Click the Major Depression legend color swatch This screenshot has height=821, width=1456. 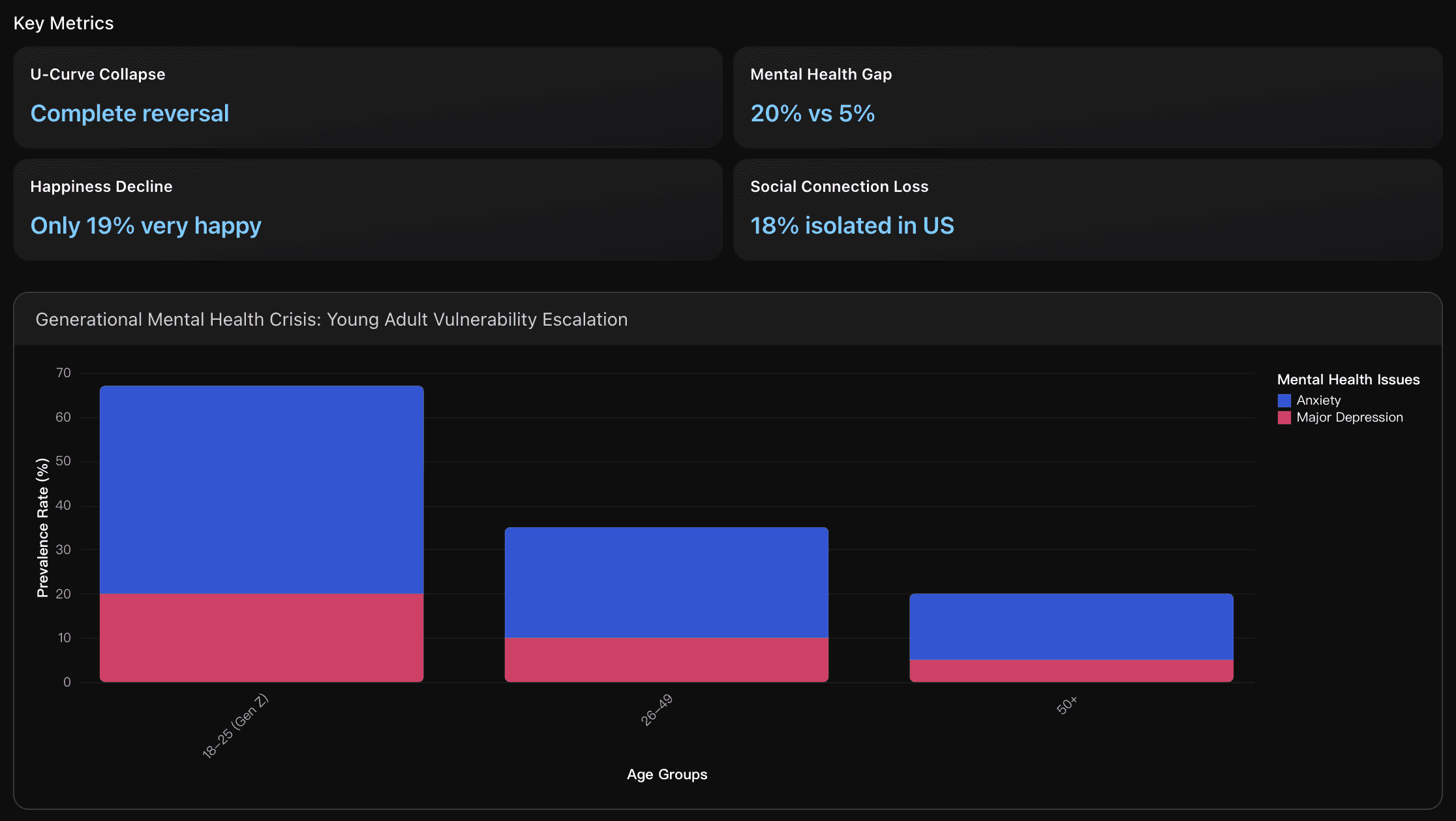tap(1284, 418)
